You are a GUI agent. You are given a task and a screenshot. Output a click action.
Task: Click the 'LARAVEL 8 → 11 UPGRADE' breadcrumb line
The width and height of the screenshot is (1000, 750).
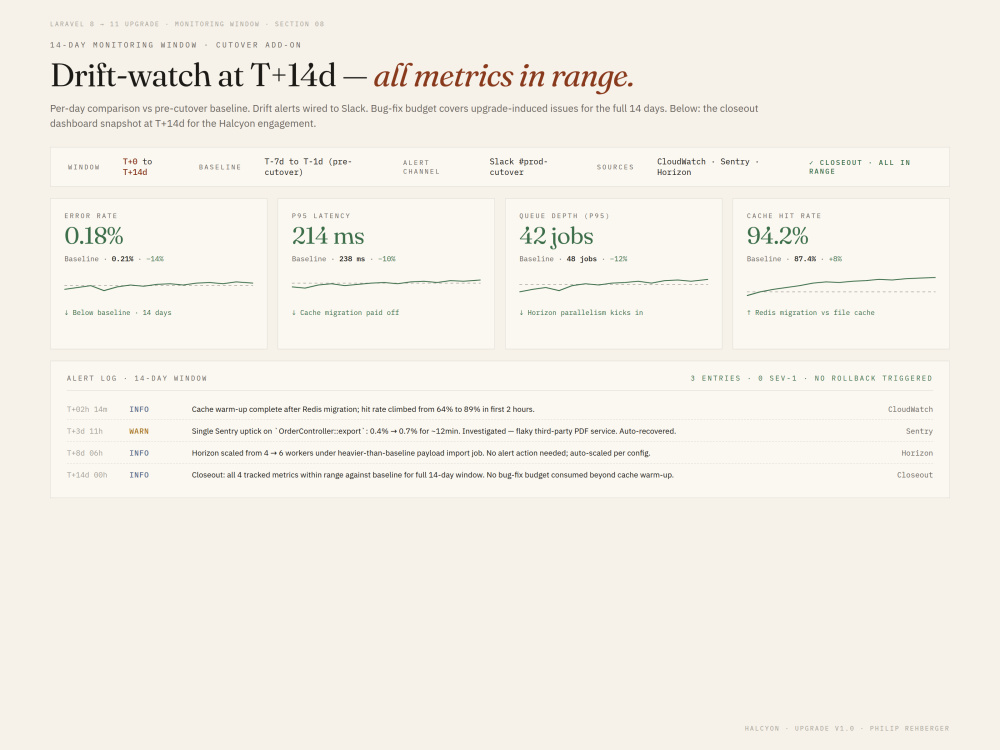coord(187,24)
